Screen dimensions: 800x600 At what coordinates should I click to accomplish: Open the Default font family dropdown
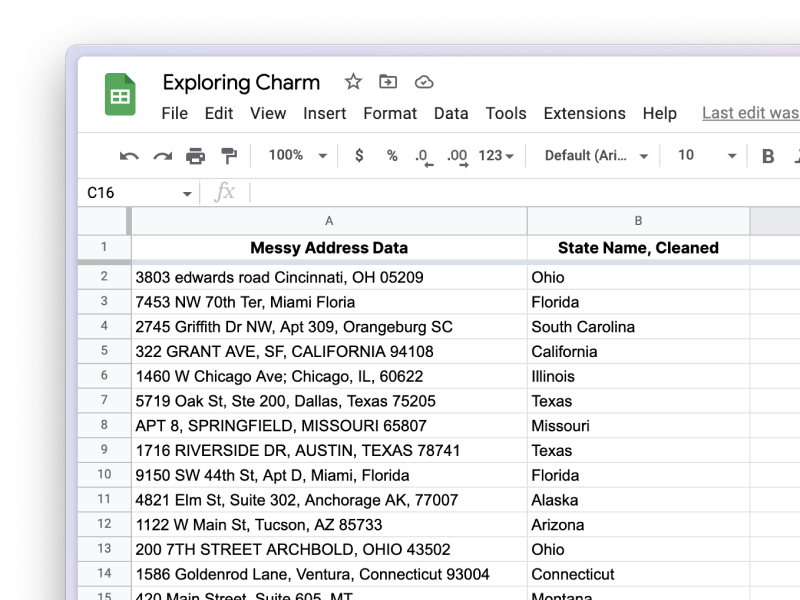coord(596,156)
